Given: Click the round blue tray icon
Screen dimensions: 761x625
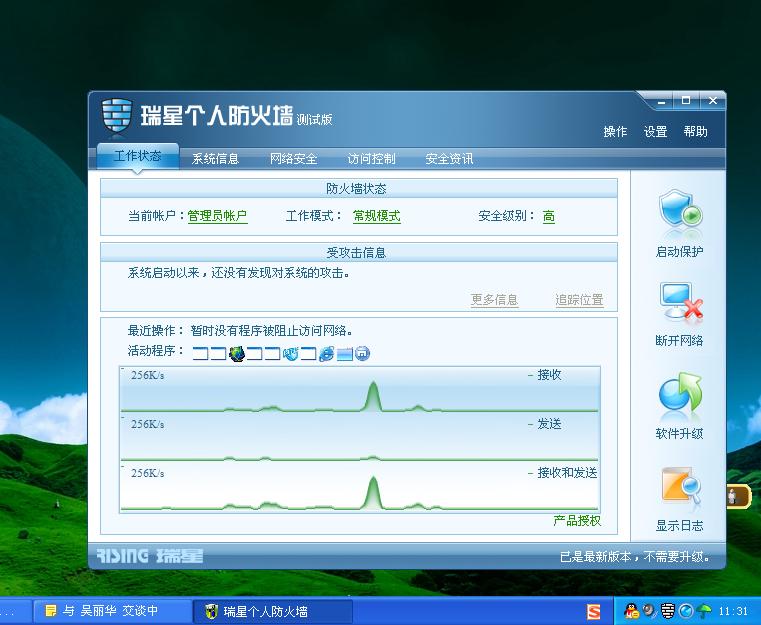Looking at the screenshot, I should point(686,611).
